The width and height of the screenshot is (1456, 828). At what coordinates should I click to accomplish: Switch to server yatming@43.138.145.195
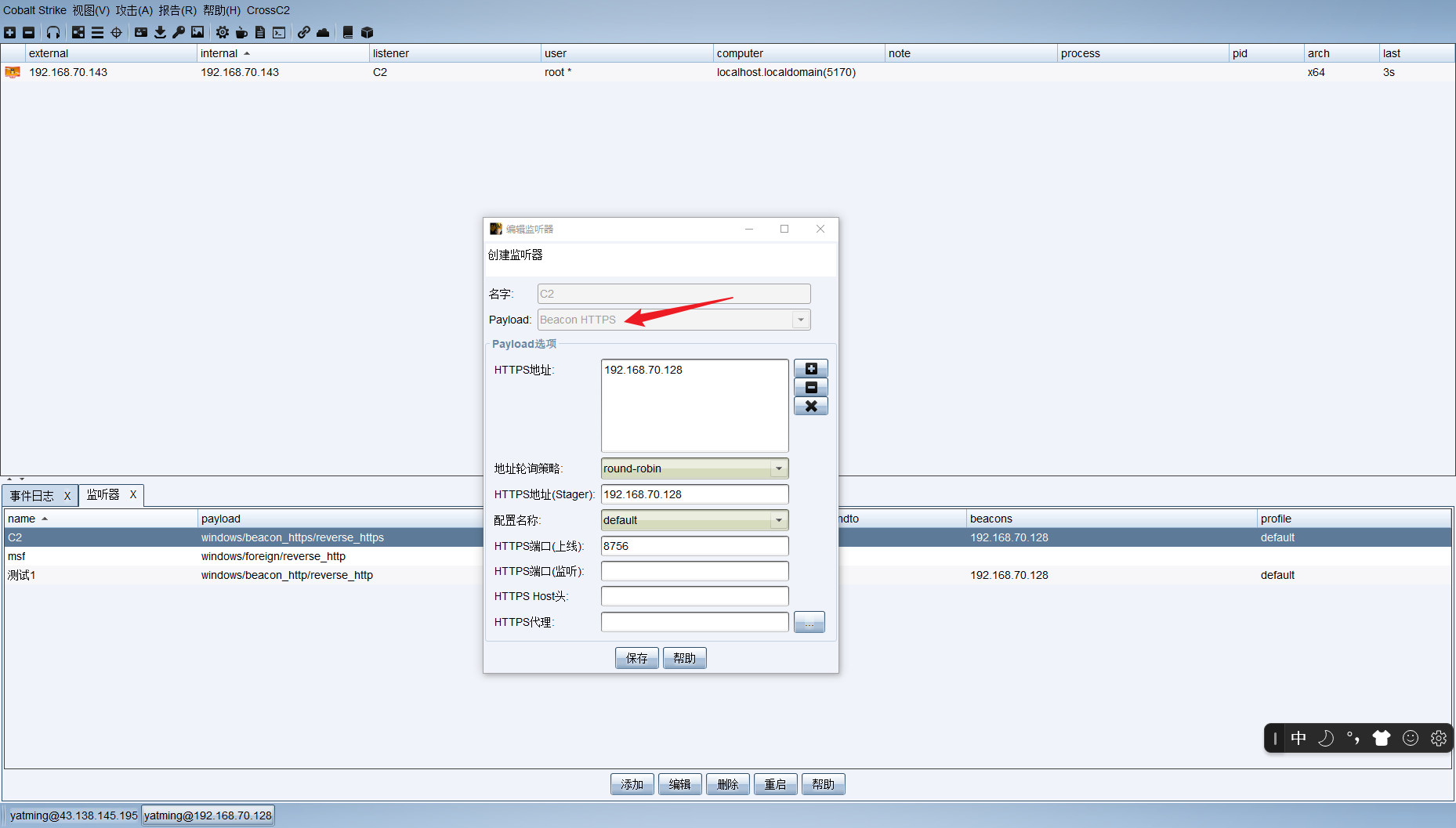(73, 815)
